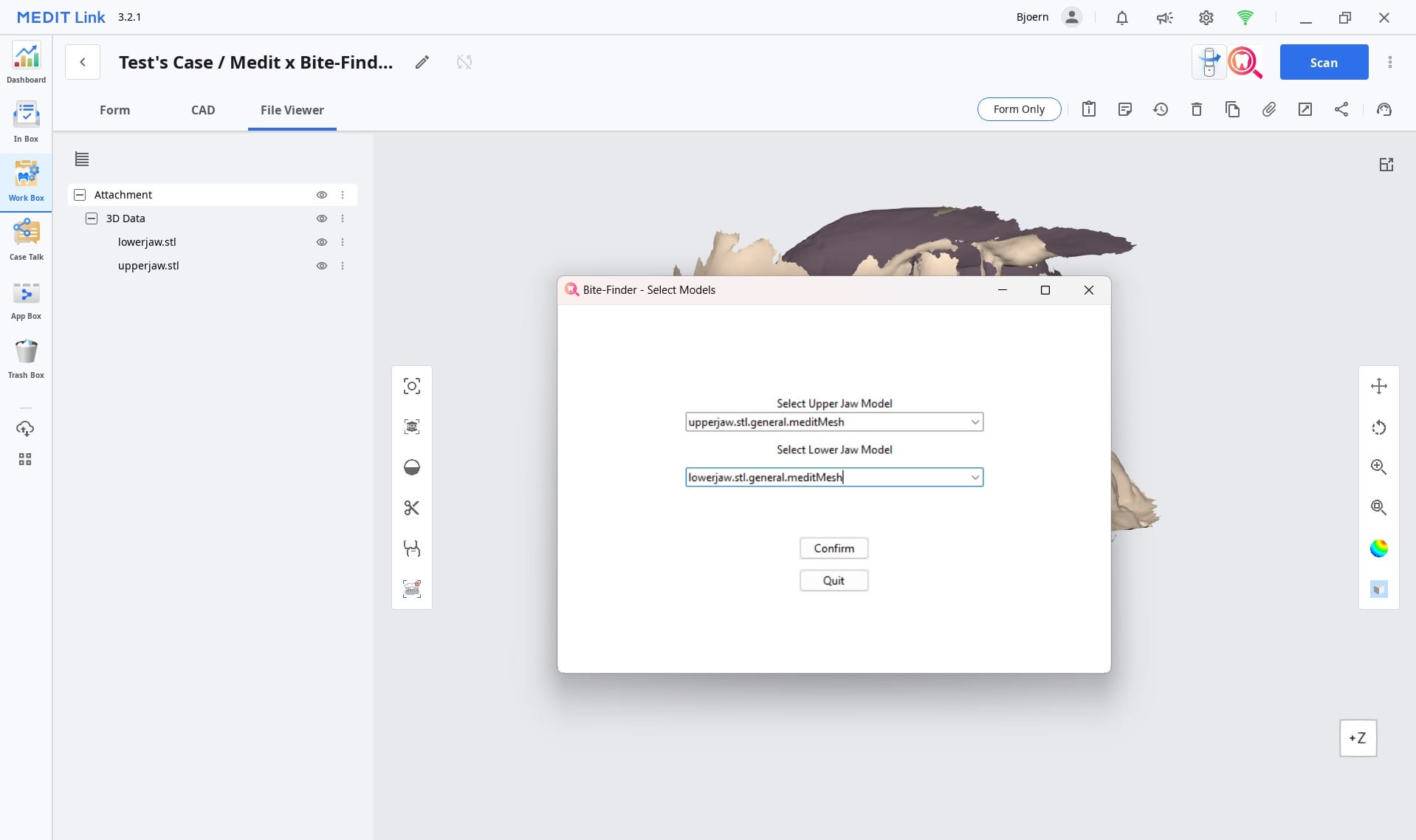The image size is (1416, 840).
Task: Copy case with duplicate icon
Action: click(x=1233, y=109)
